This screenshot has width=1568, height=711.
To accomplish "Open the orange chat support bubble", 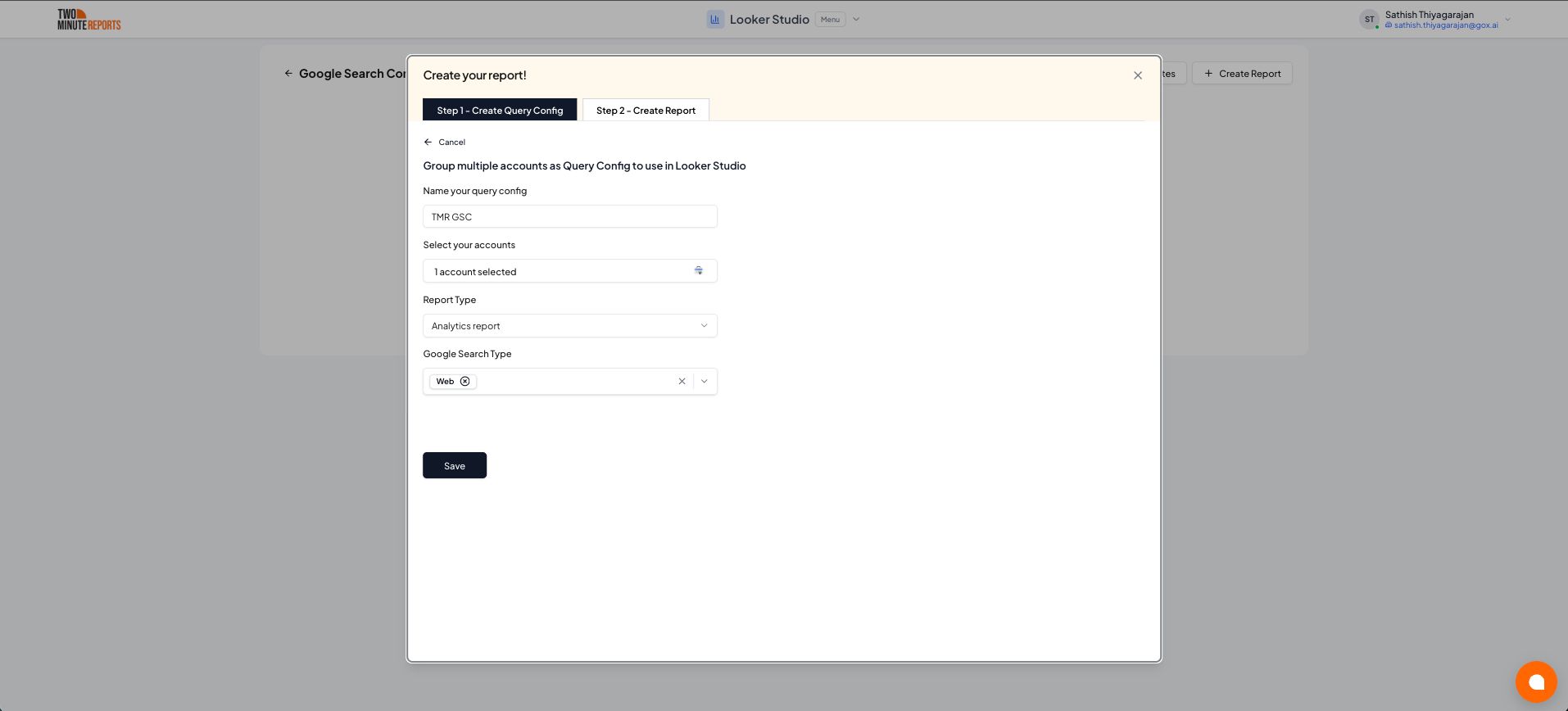I will [1536, 682].
